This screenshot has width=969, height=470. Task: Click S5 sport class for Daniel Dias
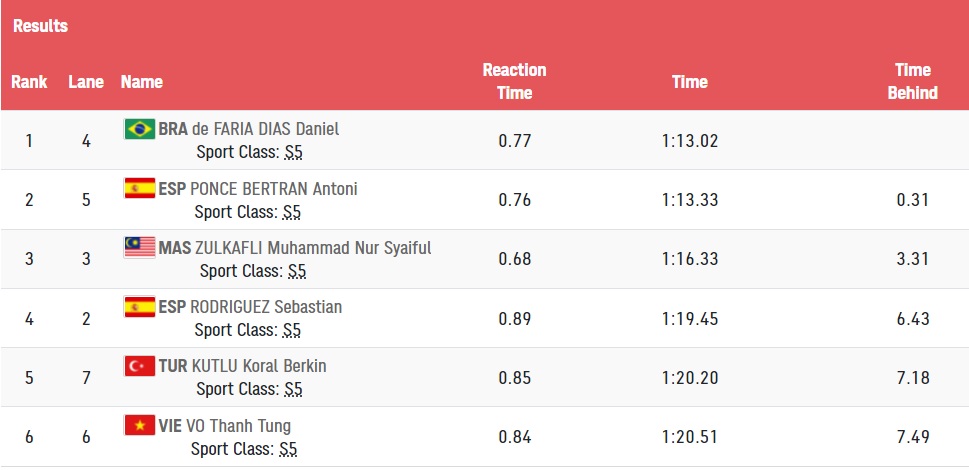pyautogui.click(x=294, y=152)
